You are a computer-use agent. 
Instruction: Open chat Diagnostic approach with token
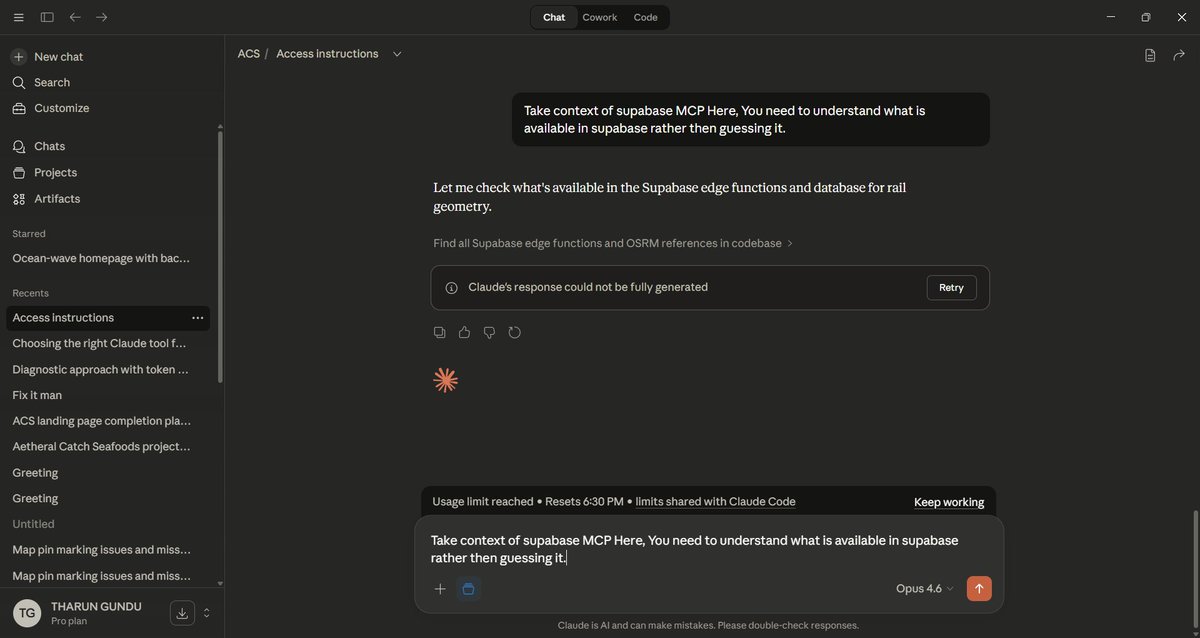click(100, 369)
